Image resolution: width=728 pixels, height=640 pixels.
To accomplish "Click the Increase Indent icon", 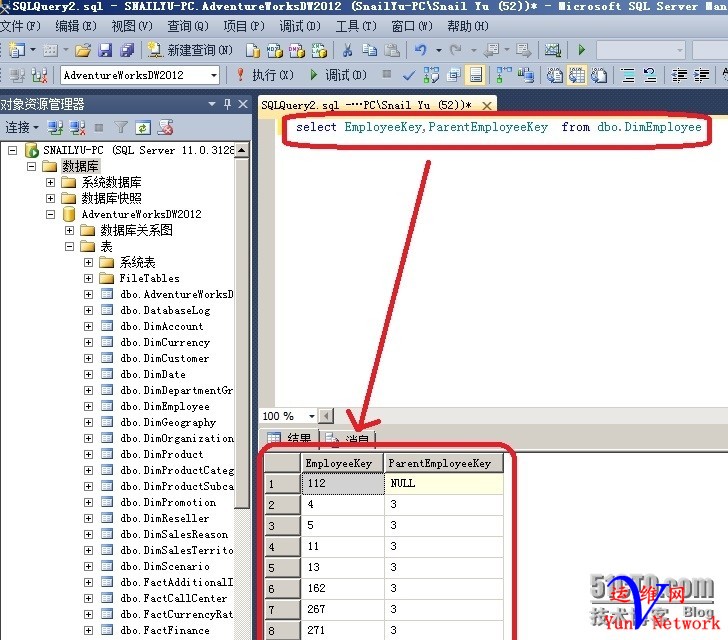I will click(702, 75).
